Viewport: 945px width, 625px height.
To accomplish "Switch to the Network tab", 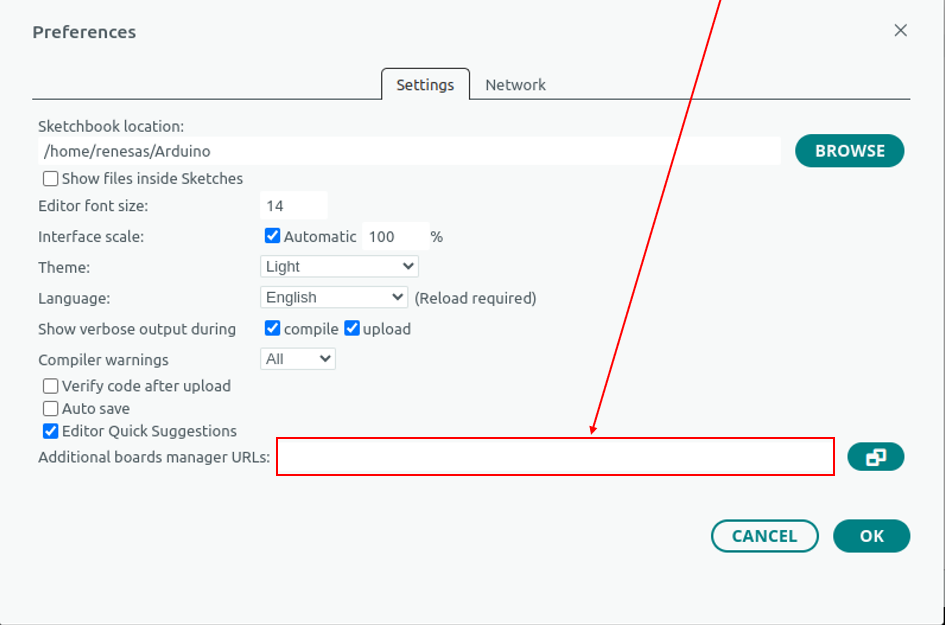I will tap(515, 85).
